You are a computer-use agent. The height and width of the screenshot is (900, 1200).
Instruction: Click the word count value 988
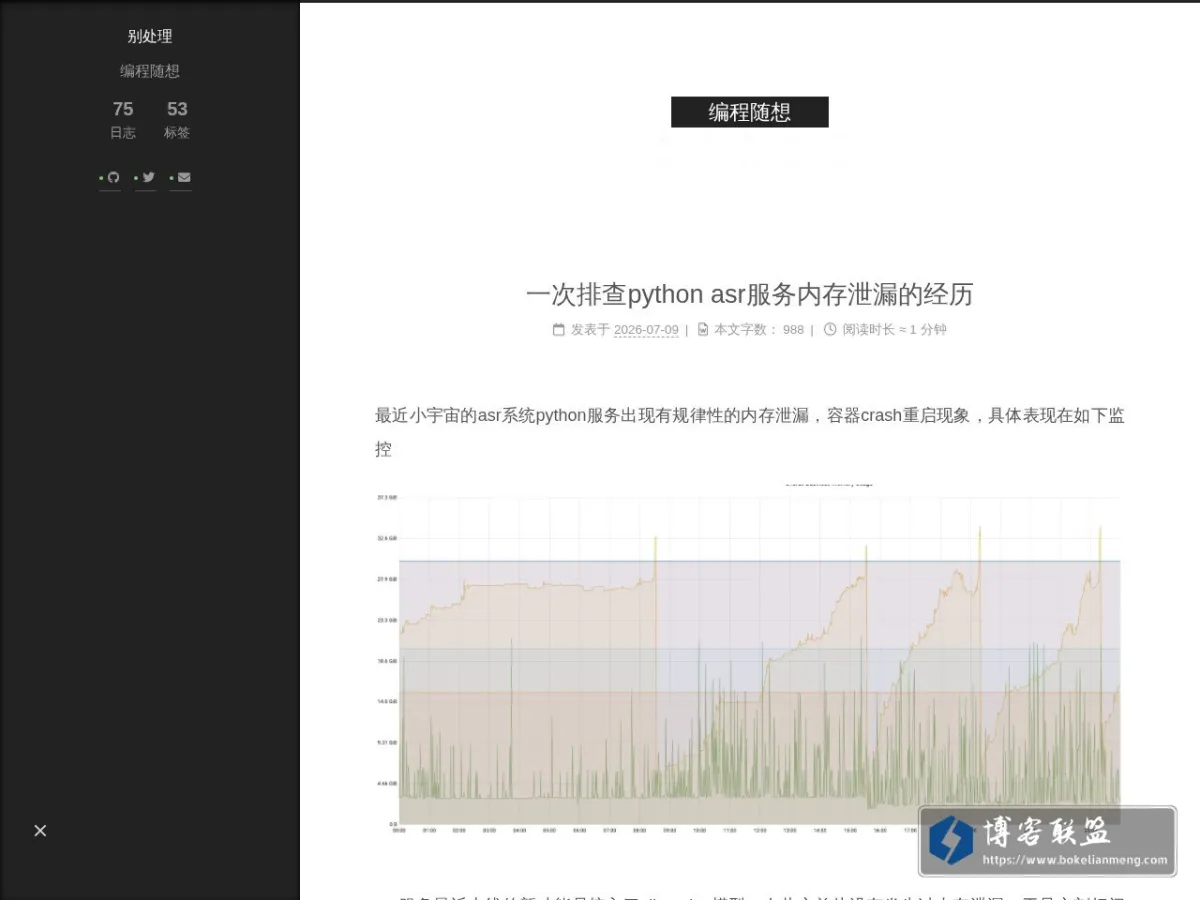[793, 330]
